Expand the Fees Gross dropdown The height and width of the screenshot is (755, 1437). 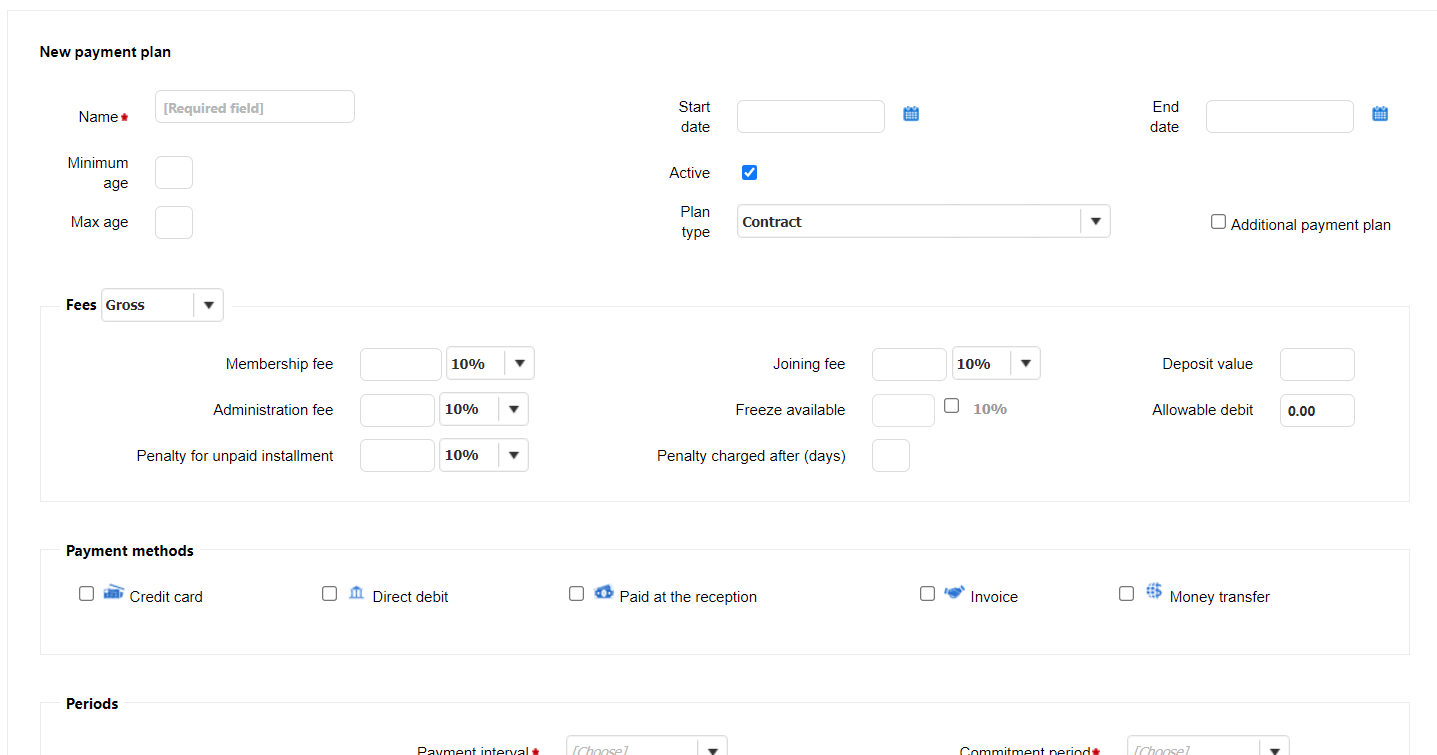[x=208, y=306]
